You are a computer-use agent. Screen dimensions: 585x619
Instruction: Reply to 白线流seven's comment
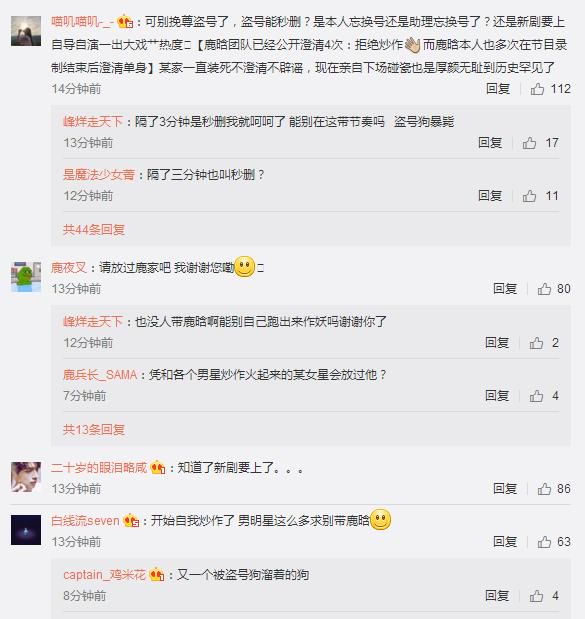click(505, 542)
